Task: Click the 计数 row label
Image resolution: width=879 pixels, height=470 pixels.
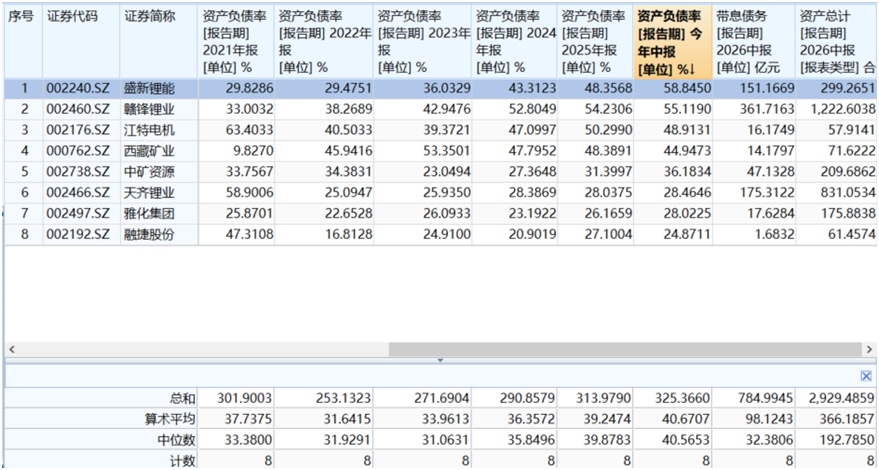Action: pos(183,460)
